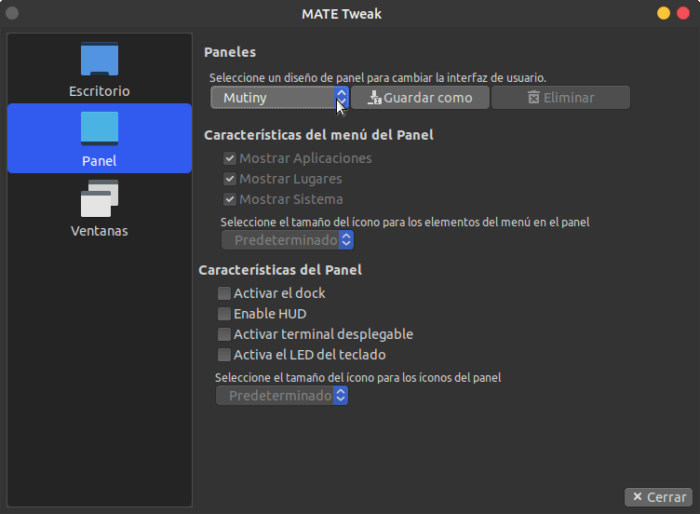
Task: Open panel icon size Predeterminado dropdown
Action: click(x=282, y=396)
